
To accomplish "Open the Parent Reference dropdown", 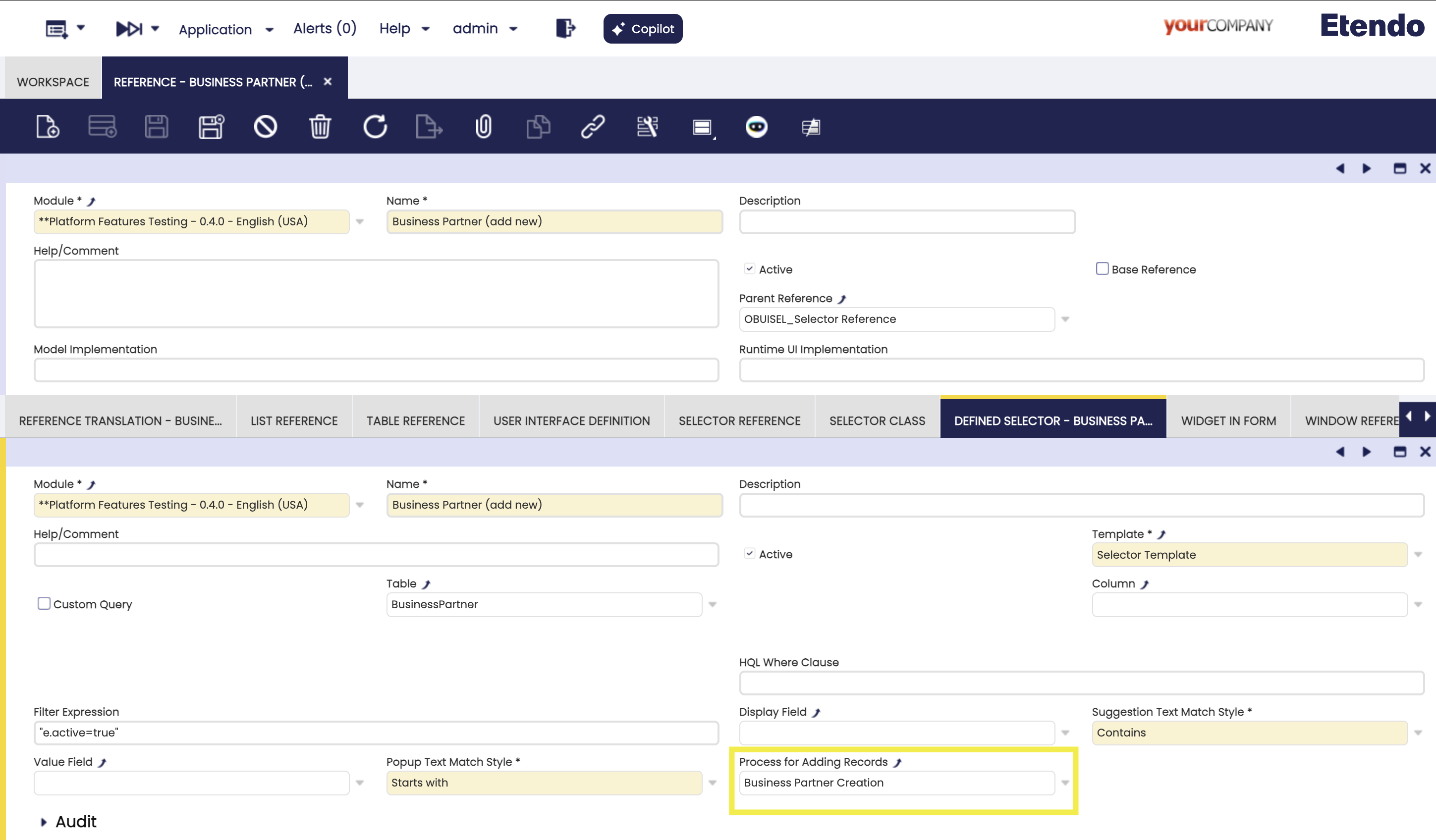I will [x=1065, y=319].
